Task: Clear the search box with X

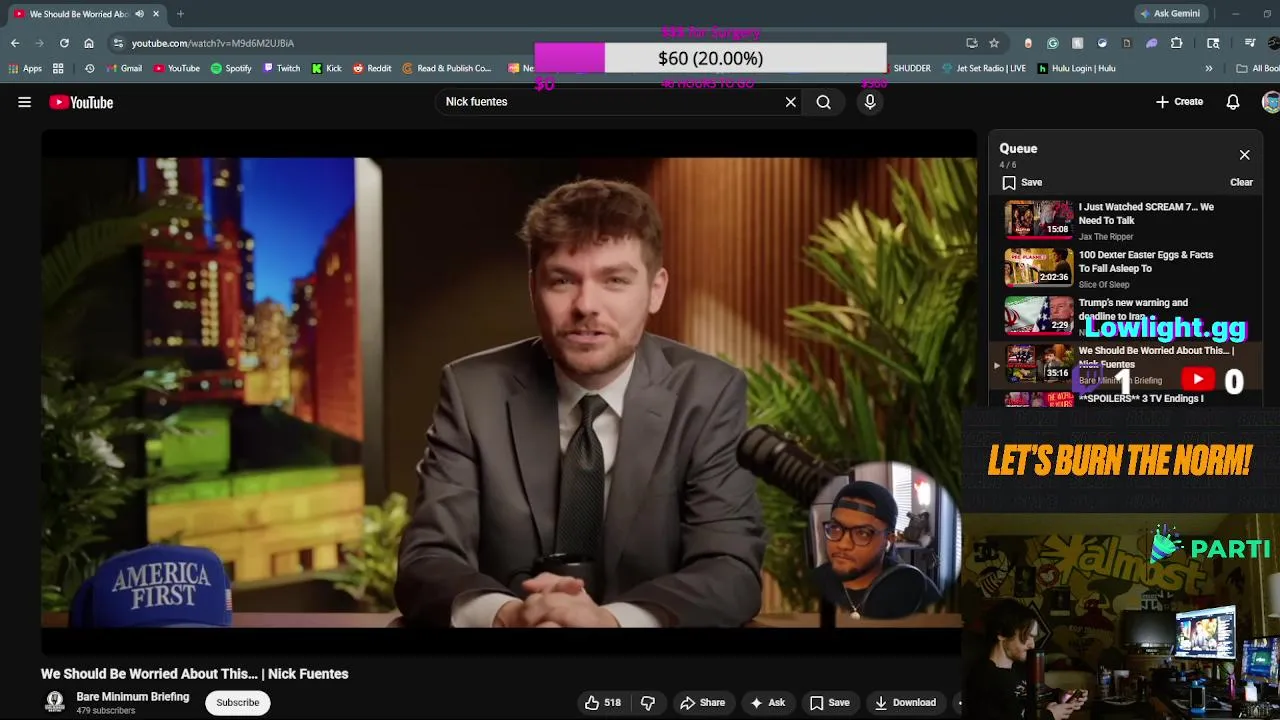Action: click(790, 102)
